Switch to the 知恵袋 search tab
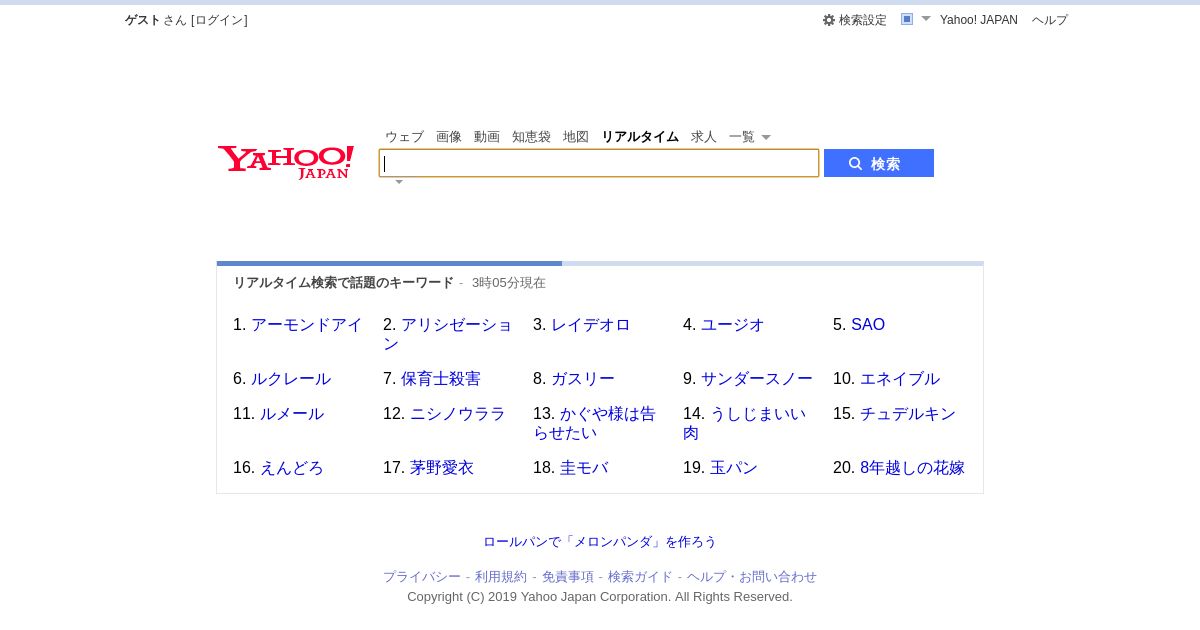The image size is (1200, 630). [x=531, y=137]
